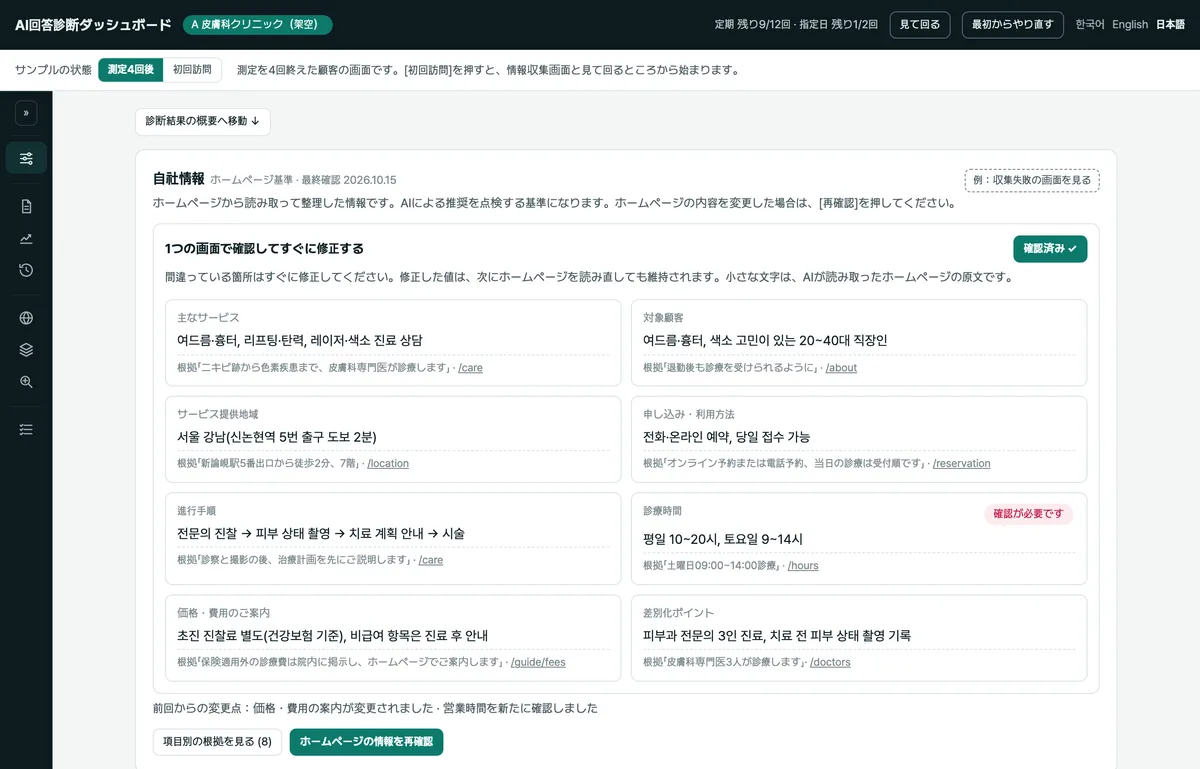
Task: Expand 項目別の根拠を見る (8)
Action: point(217,742)
